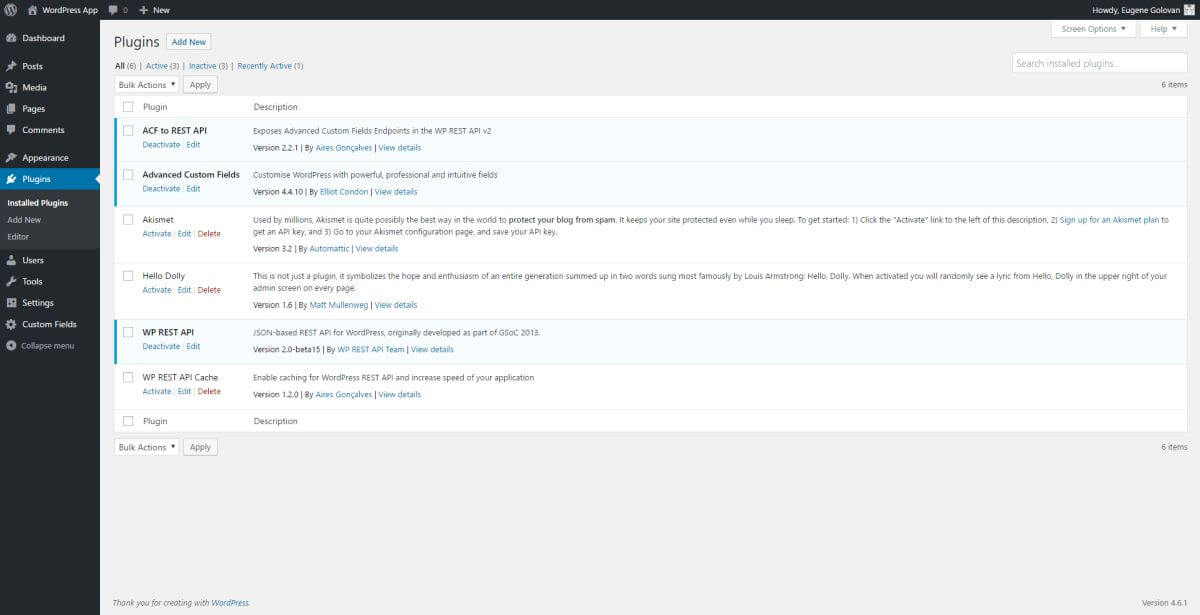Click the Add New plugin button

tap(188, 42)
